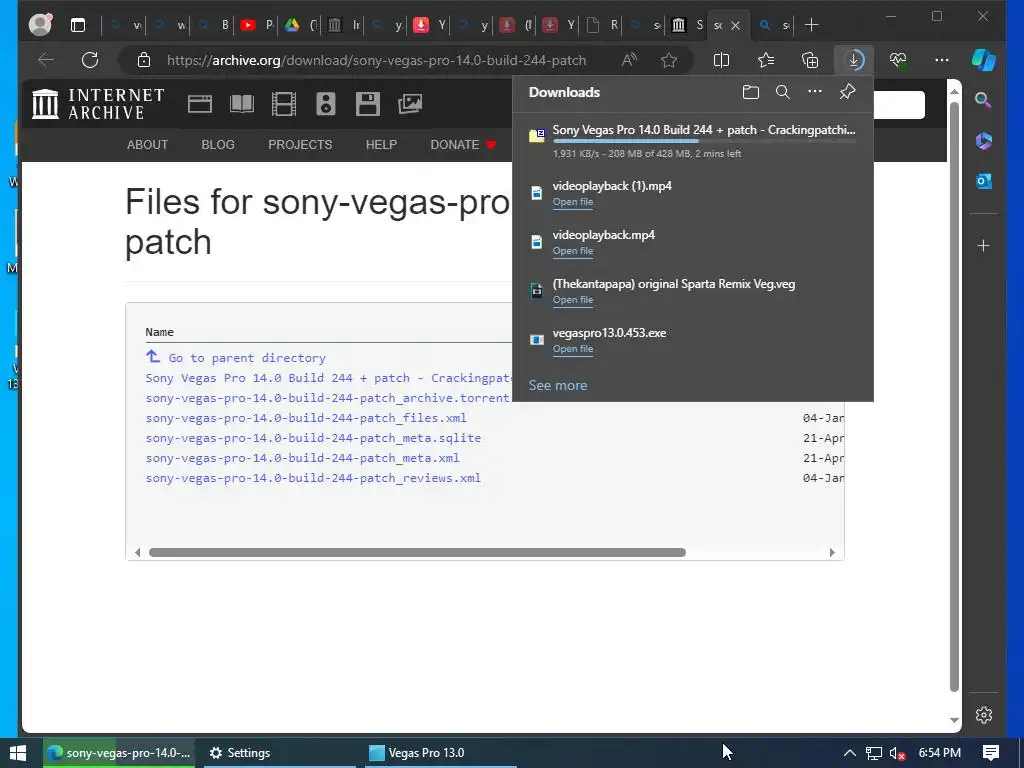Open the Archive Video film icon
Viewport: 1024px width, 768px height.
[x=283, y=104]
